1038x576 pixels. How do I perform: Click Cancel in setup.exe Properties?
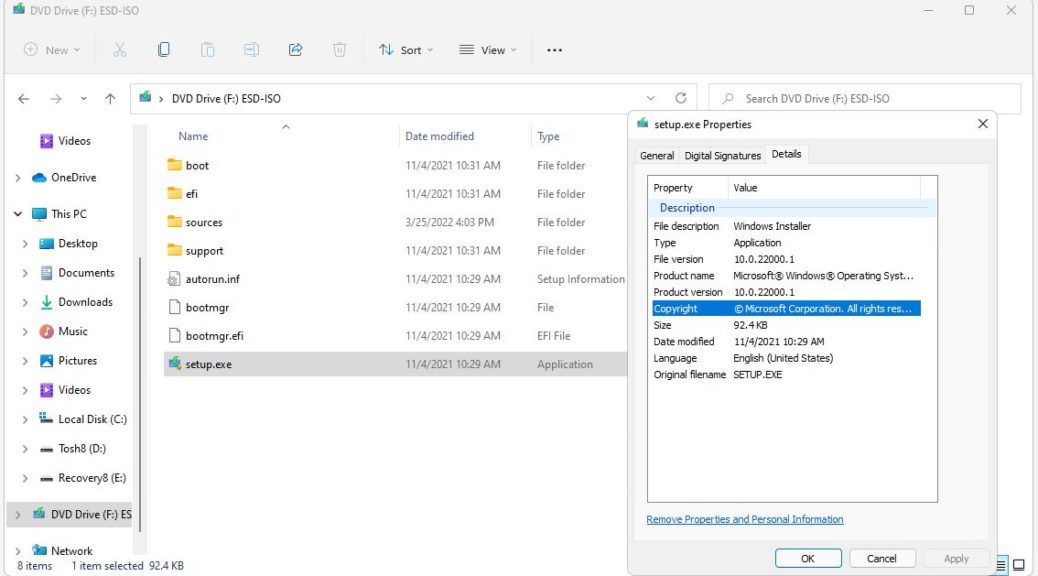[882, 558]
